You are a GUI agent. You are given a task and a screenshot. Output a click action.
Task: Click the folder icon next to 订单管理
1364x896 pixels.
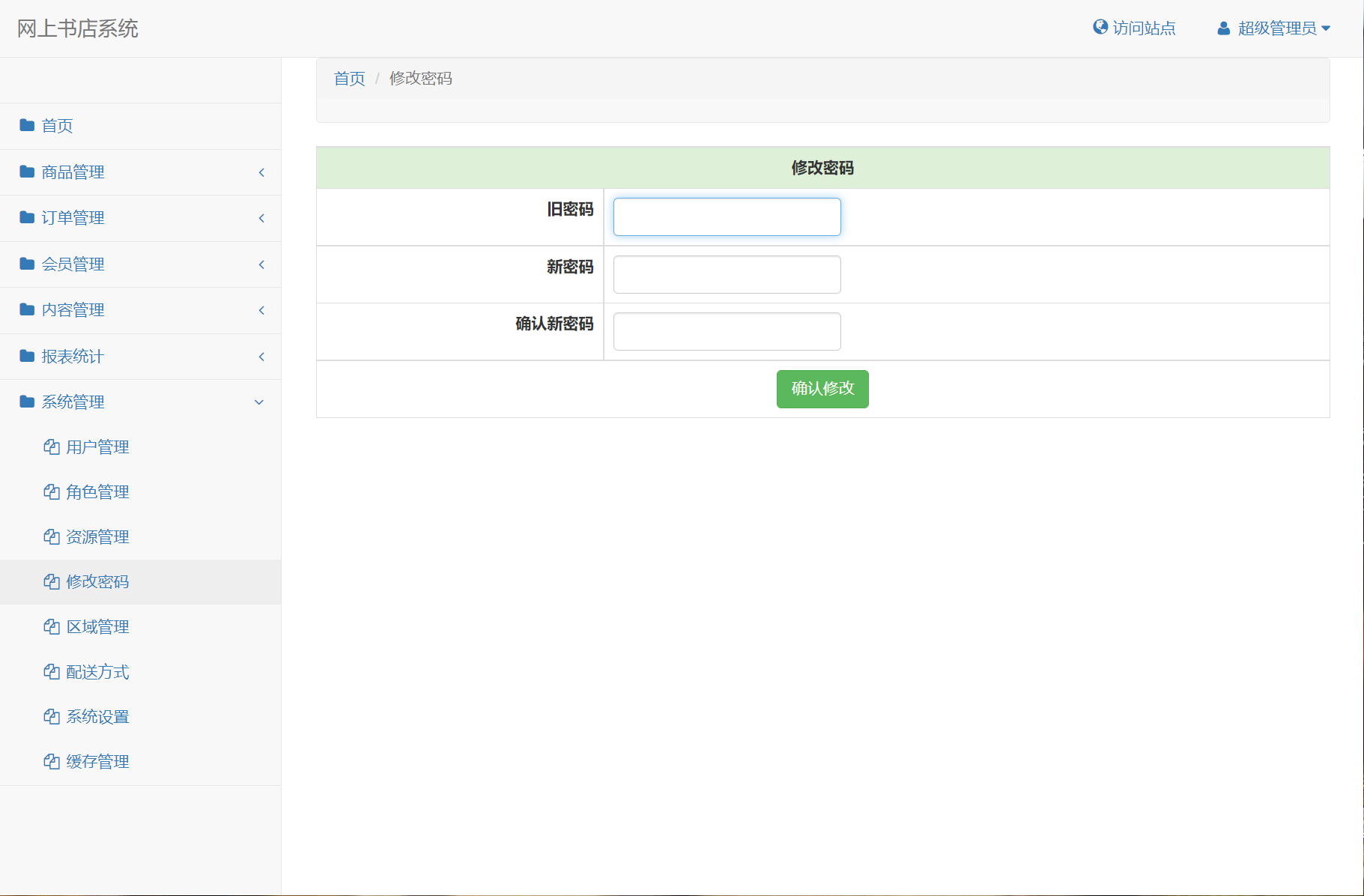(x=27, y=217)
